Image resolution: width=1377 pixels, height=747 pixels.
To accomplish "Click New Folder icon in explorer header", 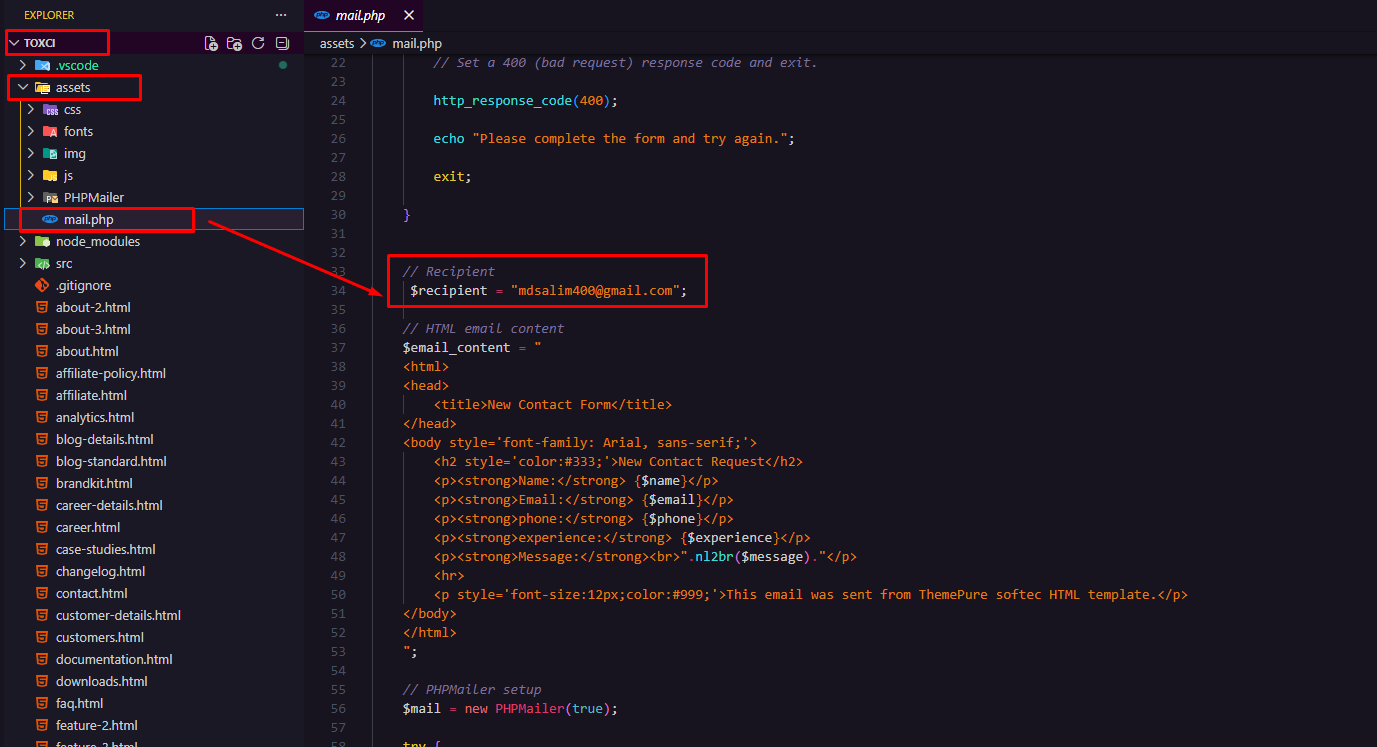I will coord(234,43).
